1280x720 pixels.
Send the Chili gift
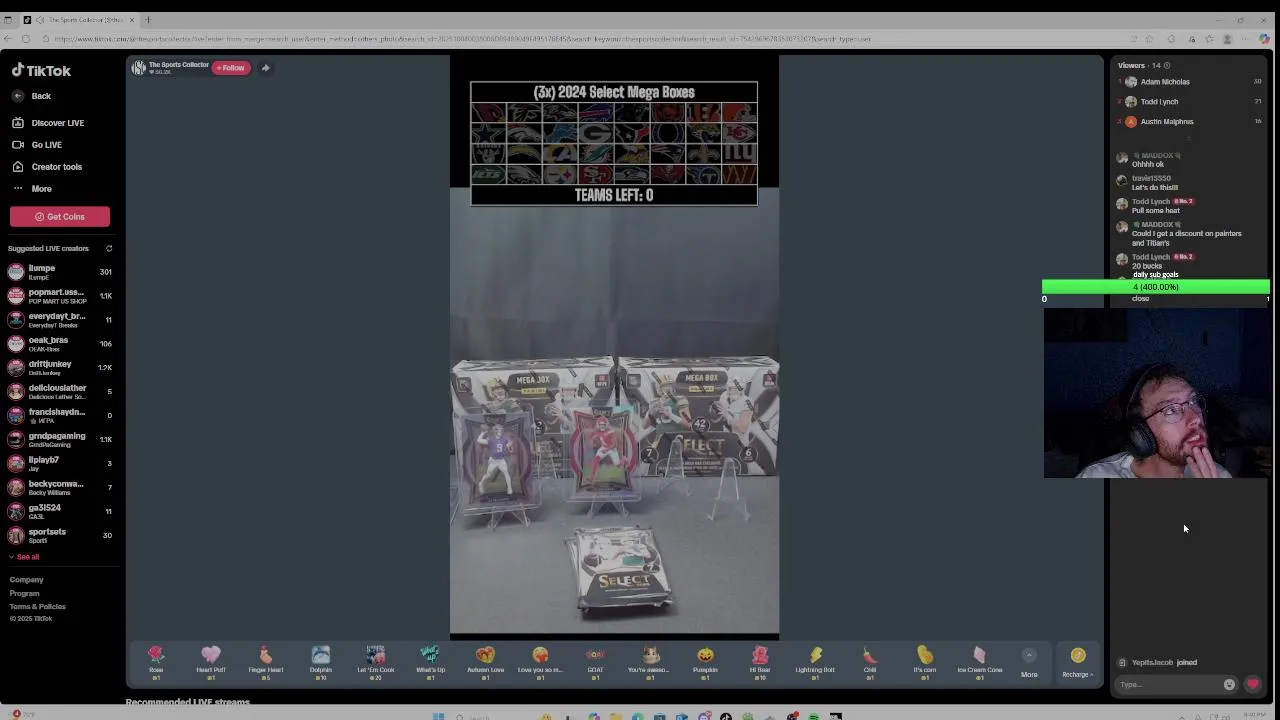(870, 662)
